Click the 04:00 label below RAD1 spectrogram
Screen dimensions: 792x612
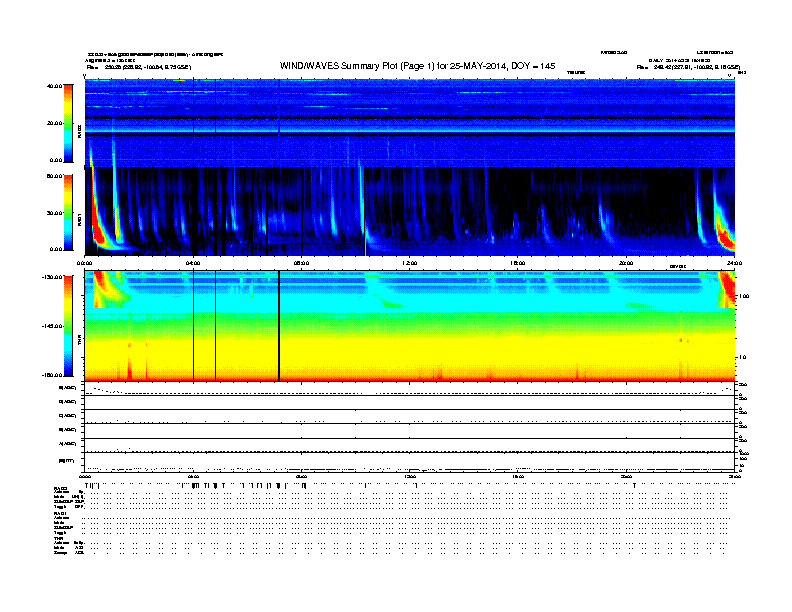coord(193,263)
